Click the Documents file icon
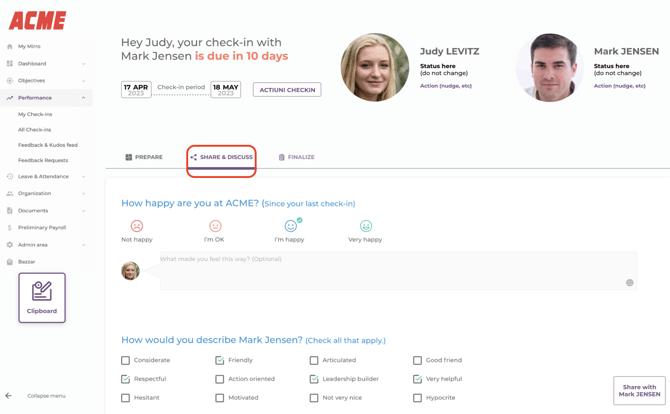This screenshot has width=670, height=414. (x=9, y=210)
